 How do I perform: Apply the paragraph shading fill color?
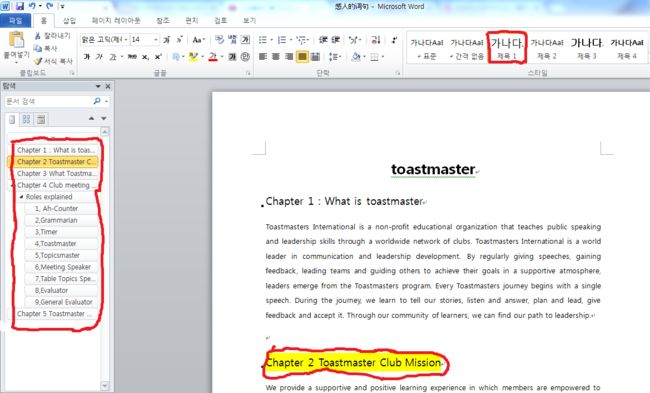356,57
